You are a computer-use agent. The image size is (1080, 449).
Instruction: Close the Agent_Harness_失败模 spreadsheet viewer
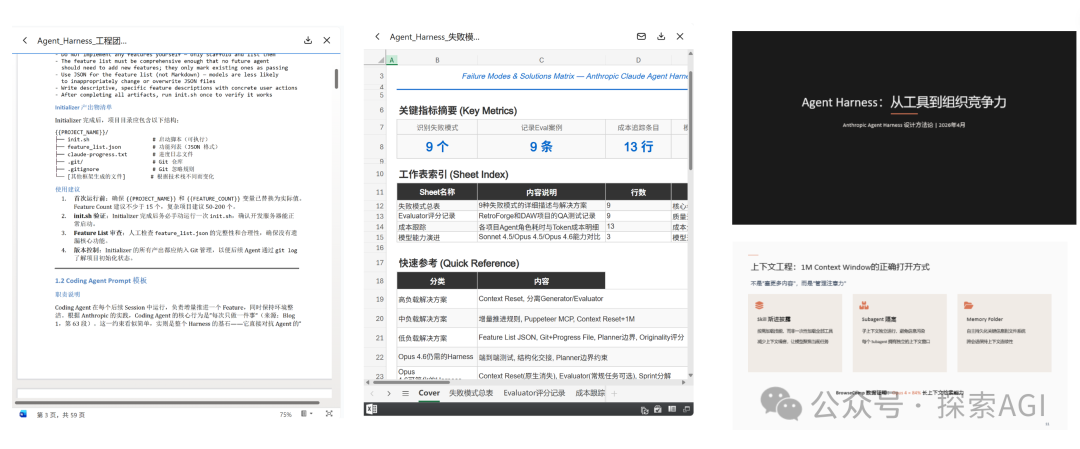click(681, 36)
